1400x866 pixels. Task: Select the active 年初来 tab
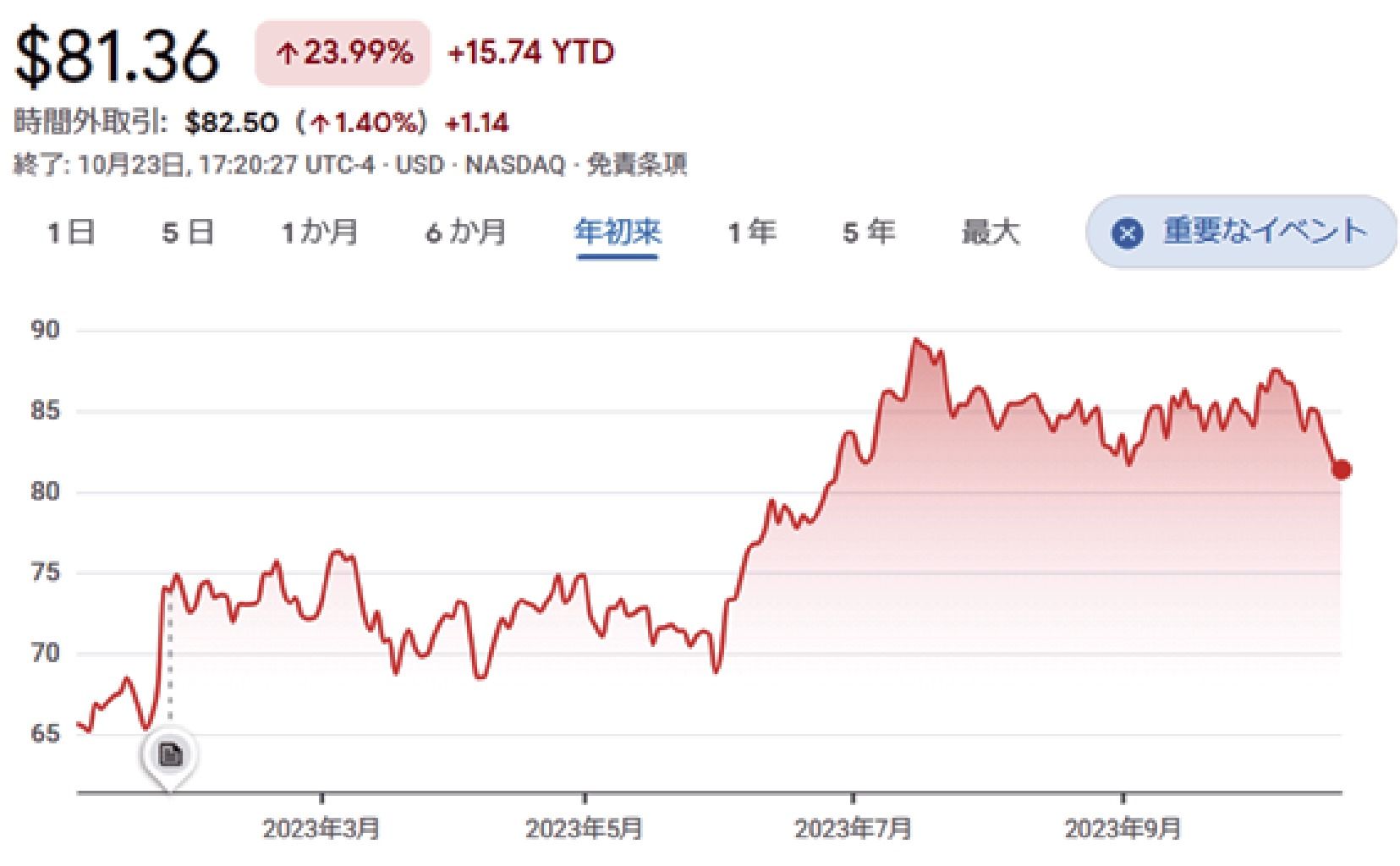coord(618,232)
